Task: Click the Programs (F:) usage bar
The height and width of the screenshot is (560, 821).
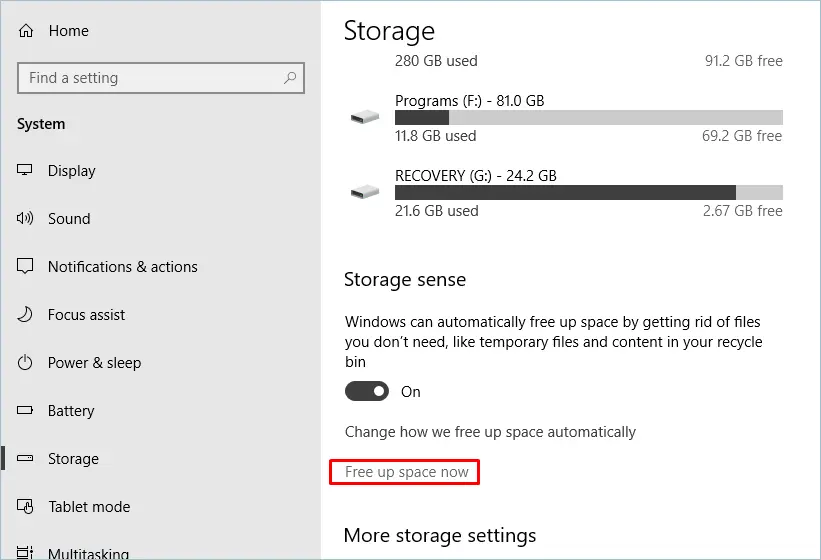Action: [588, 118]
